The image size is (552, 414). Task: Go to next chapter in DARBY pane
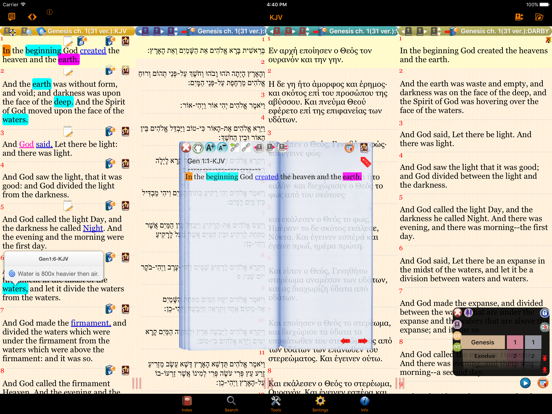point(421,31)
